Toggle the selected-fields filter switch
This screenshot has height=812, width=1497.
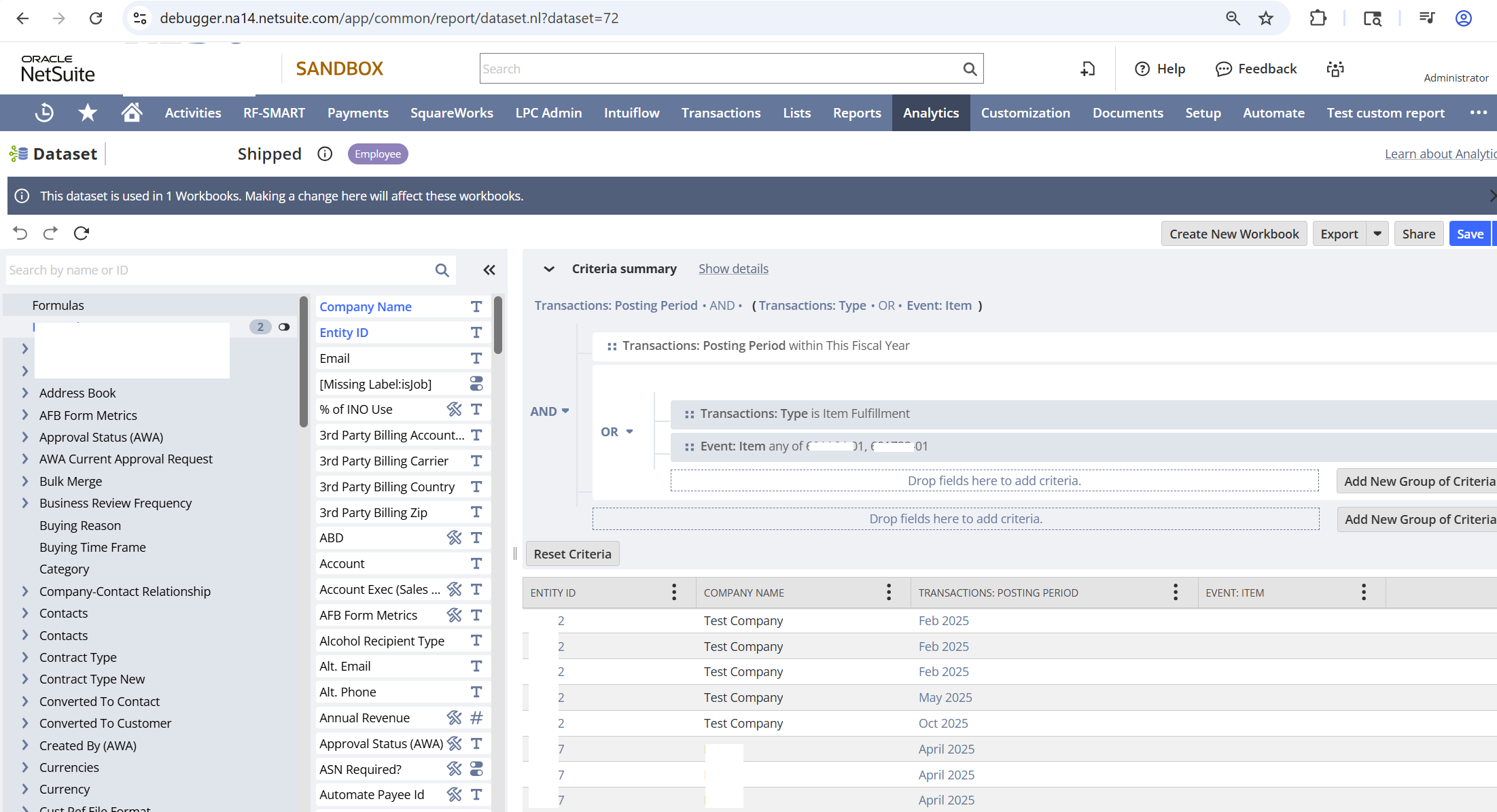pyautogui.click(x=284, y=327)
